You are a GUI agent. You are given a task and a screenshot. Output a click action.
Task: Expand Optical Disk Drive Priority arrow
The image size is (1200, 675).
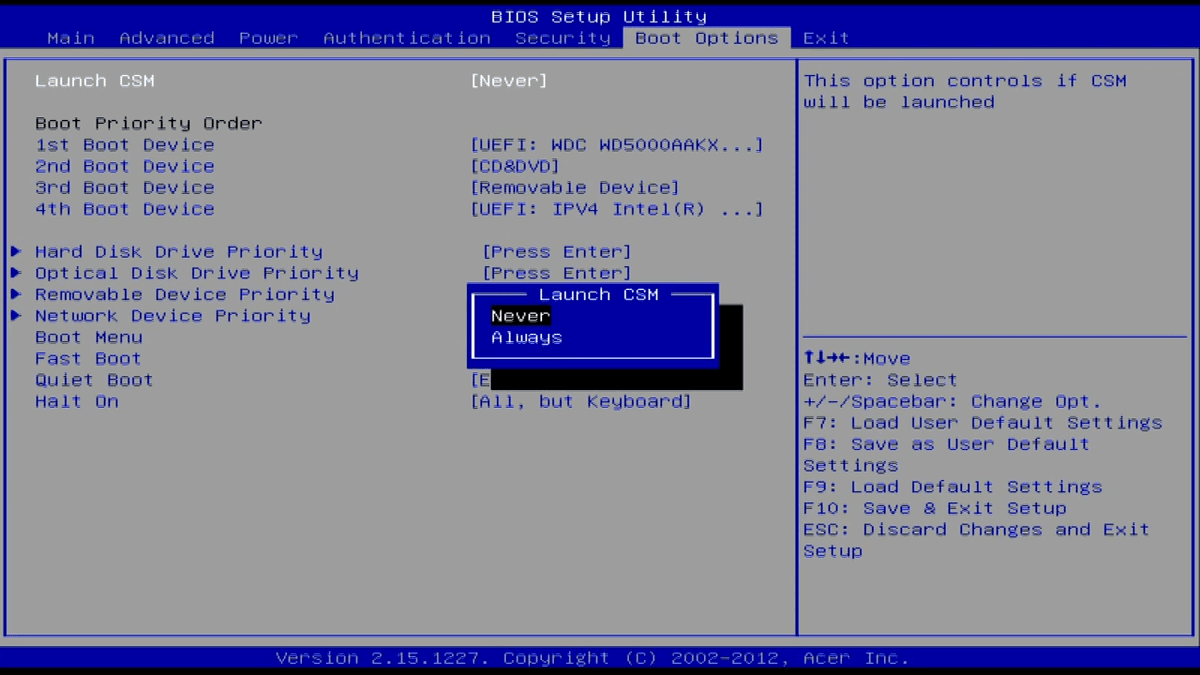(x=16, y=273)
